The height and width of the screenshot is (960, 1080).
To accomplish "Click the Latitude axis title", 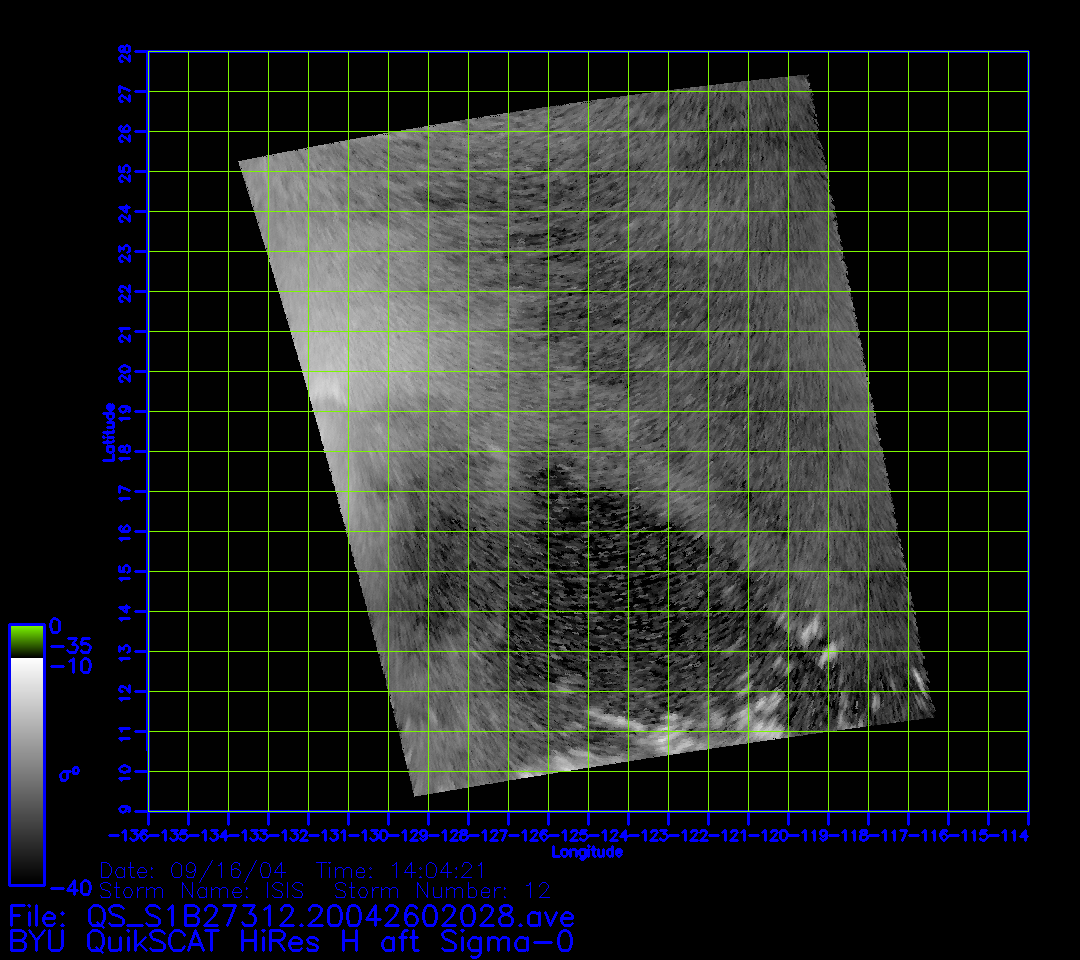I will tap(107, 431).
